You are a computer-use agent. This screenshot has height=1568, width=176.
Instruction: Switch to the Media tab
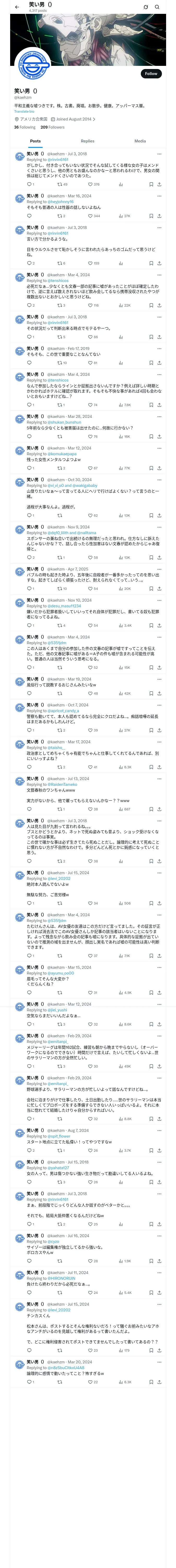[x=139, y=141]
